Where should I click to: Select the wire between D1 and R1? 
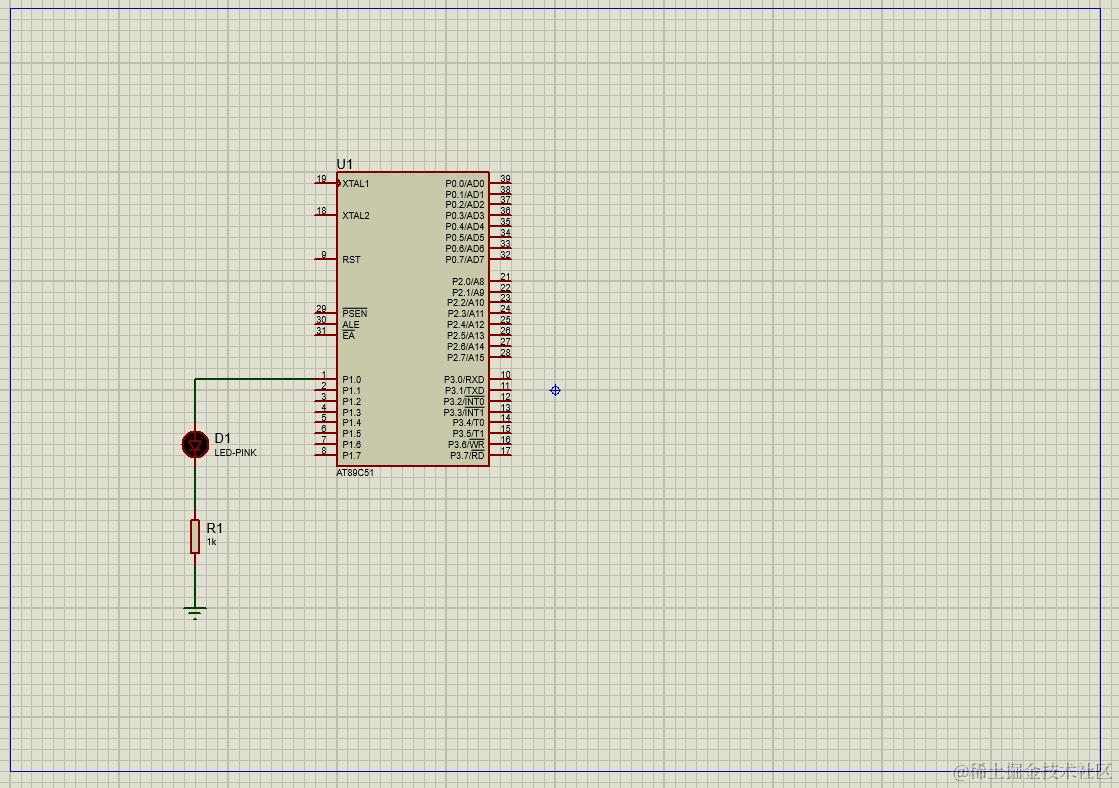point(195,488)
